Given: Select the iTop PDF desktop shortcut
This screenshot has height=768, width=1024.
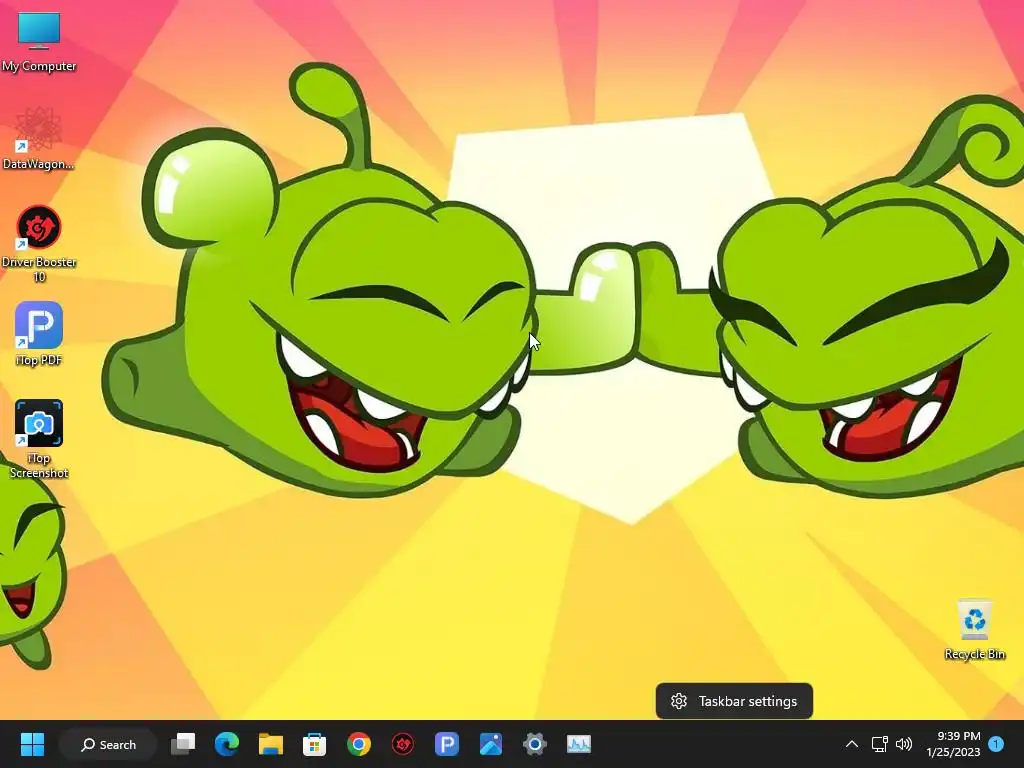Looking at the screenshot, I should [x=39, y=334].
